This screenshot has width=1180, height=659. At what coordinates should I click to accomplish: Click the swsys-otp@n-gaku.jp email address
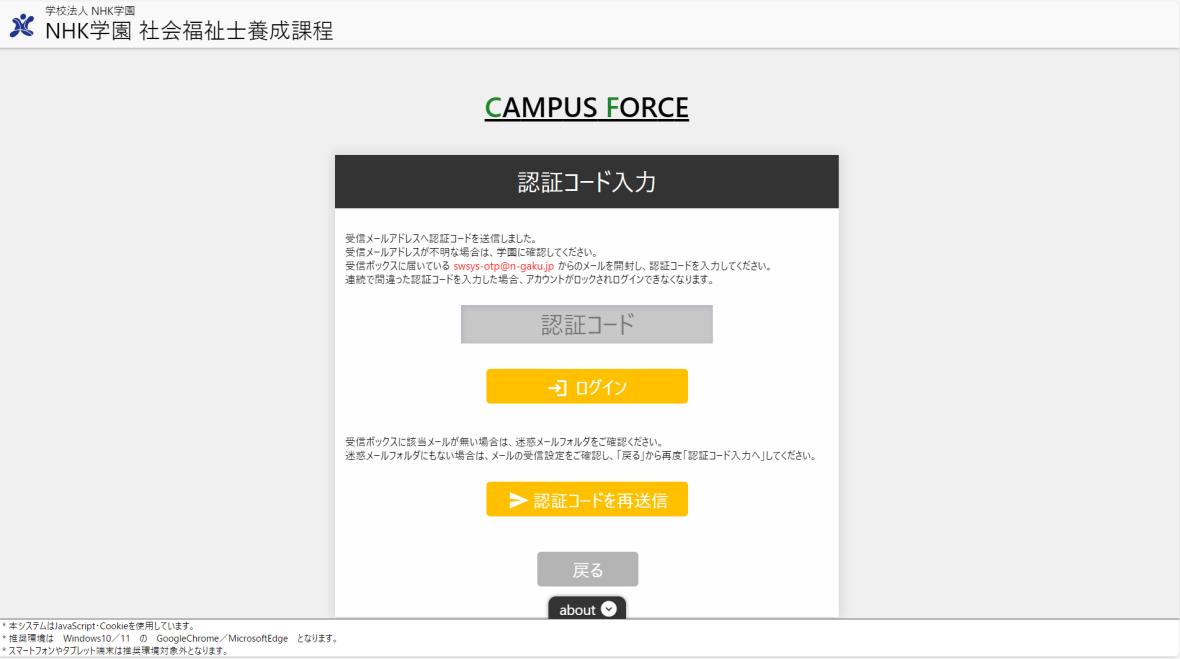click(x=503, y=266)
